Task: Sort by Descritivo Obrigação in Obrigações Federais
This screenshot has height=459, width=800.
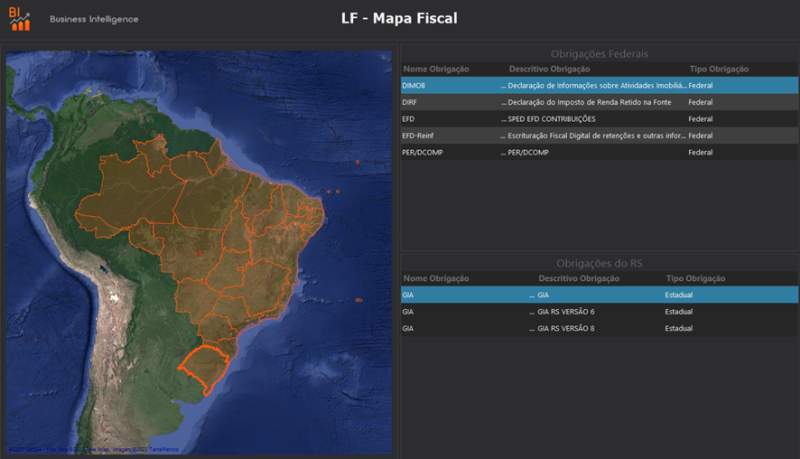Action: [x=549, y=69]
